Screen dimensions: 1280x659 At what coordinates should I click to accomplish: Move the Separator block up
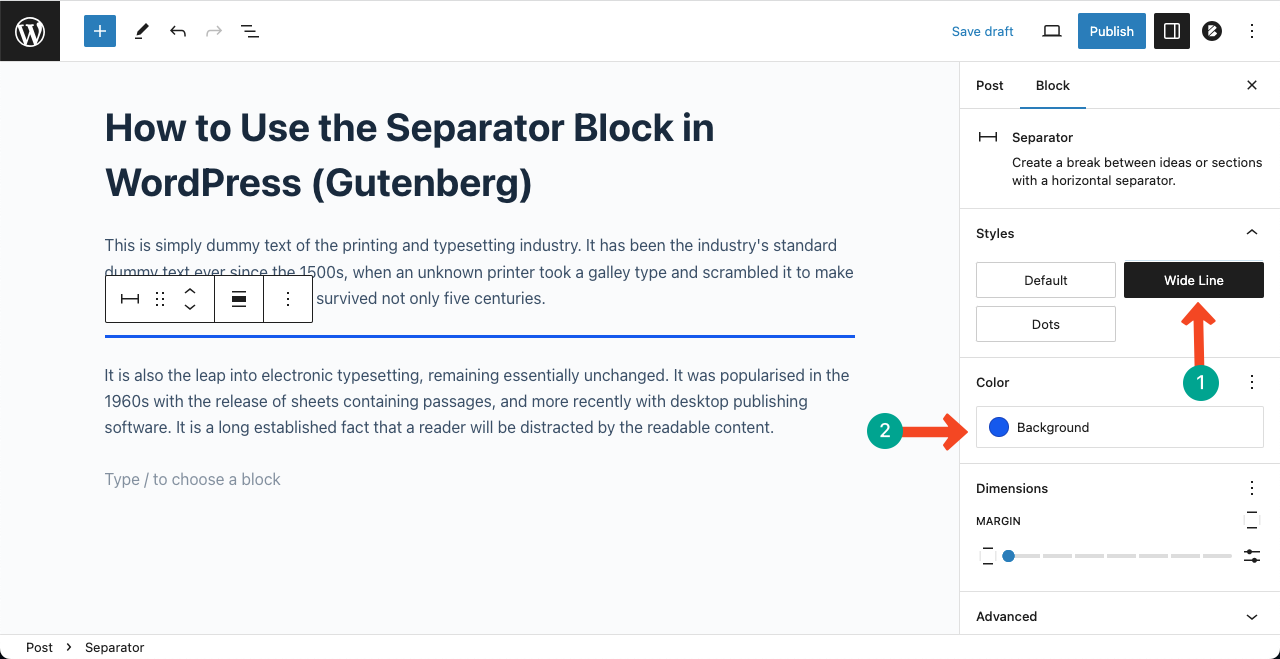tap(190, 290)
